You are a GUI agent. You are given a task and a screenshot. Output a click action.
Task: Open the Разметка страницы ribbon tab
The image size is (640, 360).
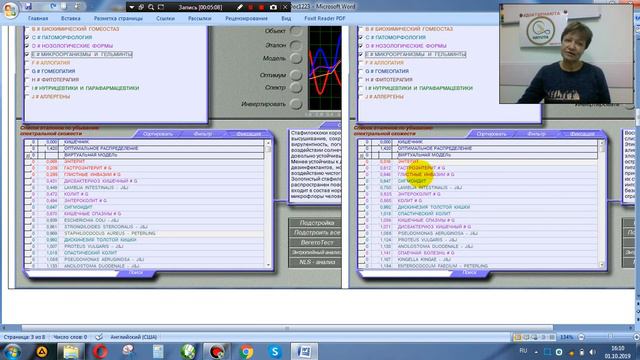coord(118,18)
